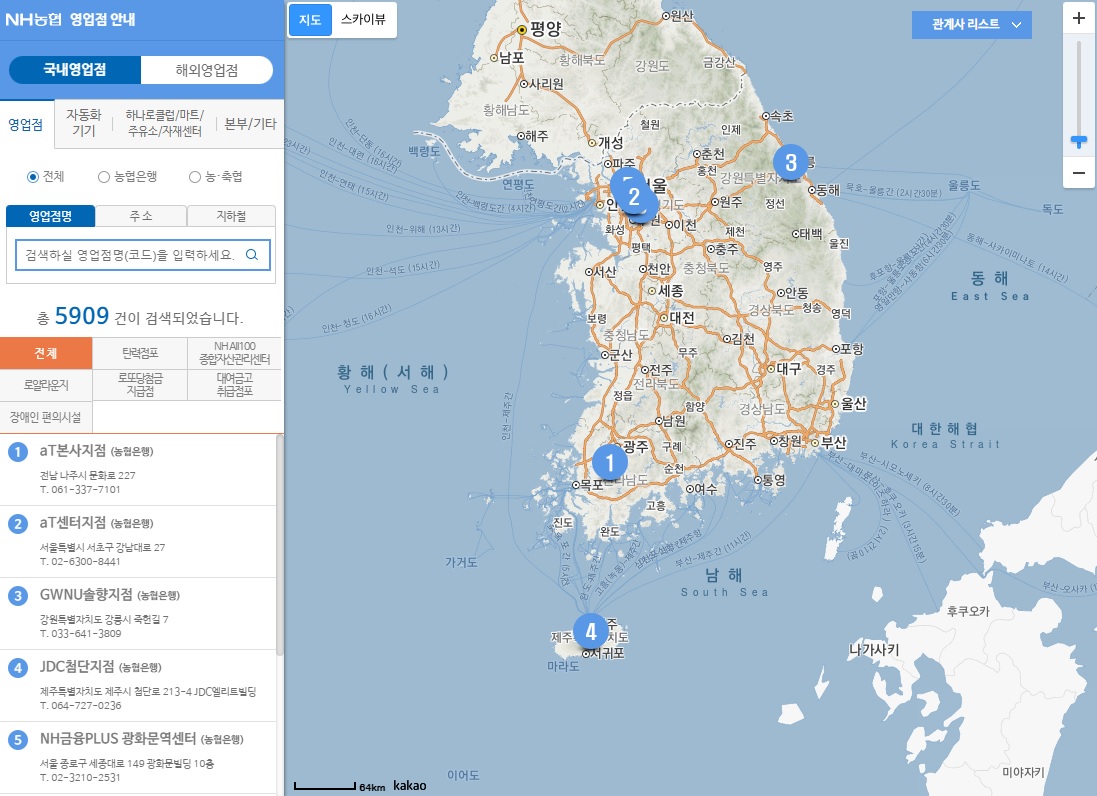The image size is (1097, 796).
Task: Click the number 3 badge beside GWNU솔향지점
Action: click(17, 596)
